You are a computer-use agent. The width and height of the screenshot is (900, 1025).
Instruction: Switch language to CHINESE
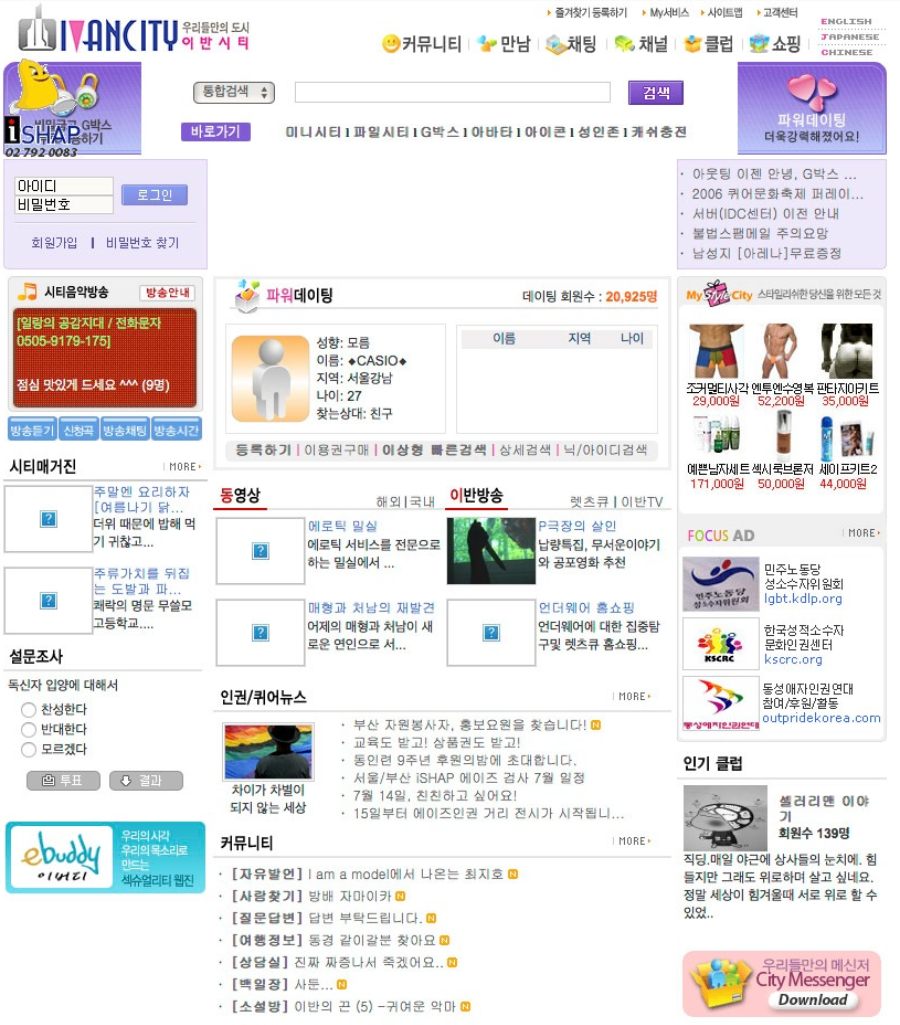coord(846,52)
